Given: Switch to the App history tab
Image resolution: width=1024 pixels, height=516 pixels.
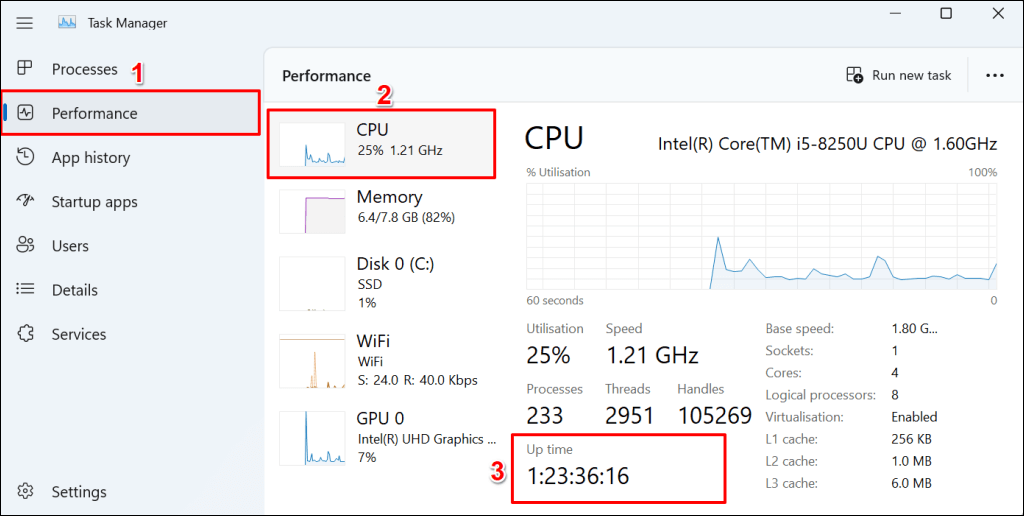Looking at the screenshot, I should pyautogui.click(x=91, y=157).
